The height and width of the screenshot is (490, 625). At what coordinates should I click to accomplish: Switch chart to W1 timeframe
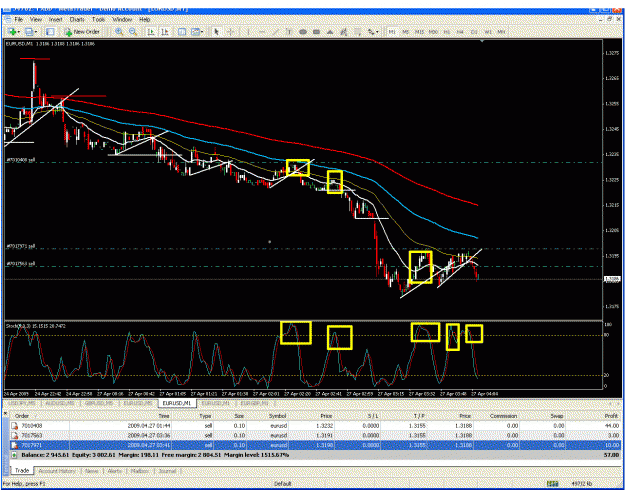click(488, 31)
